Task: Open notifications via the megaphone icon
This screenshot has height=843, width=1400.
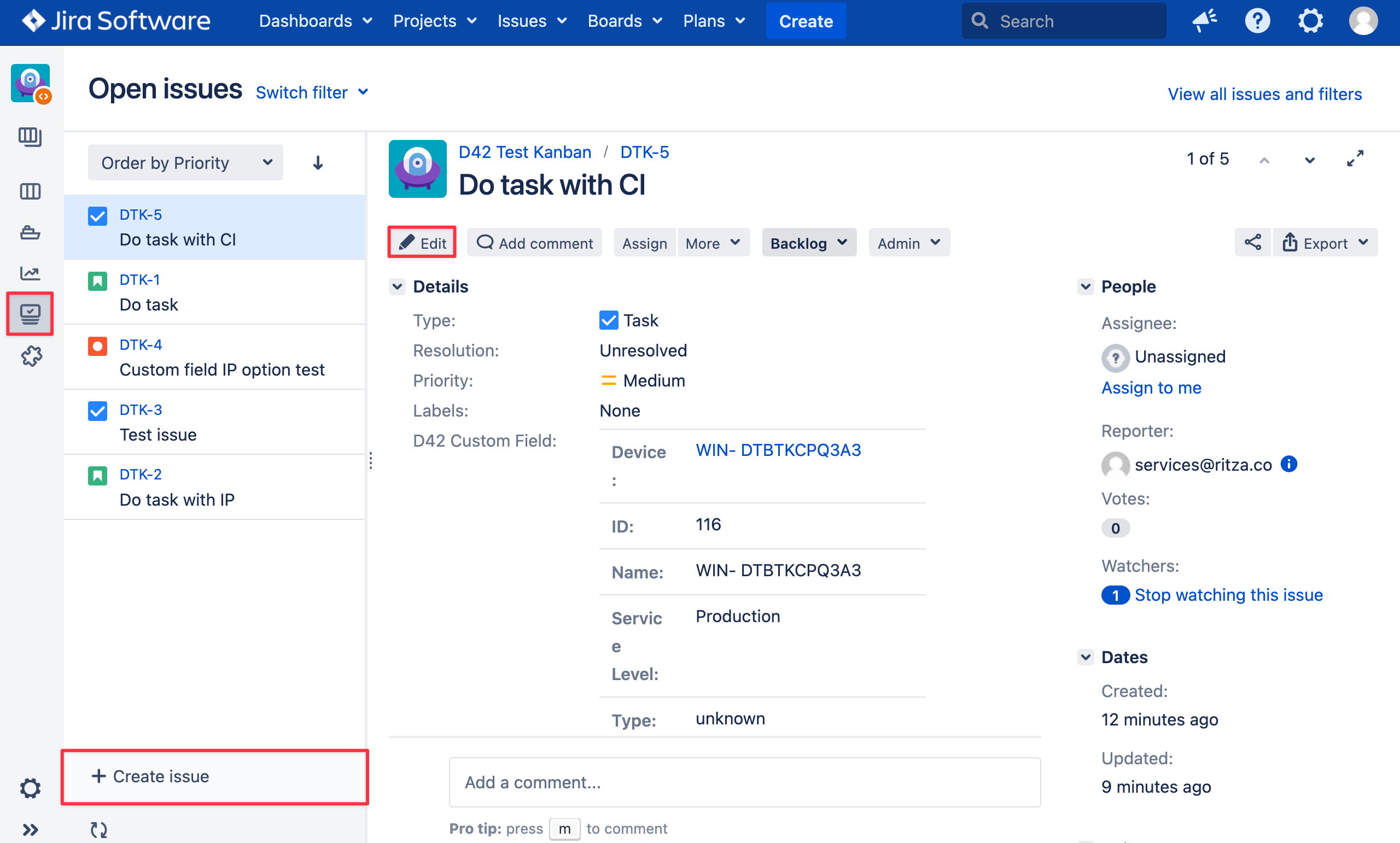Action: [1205, 20]
